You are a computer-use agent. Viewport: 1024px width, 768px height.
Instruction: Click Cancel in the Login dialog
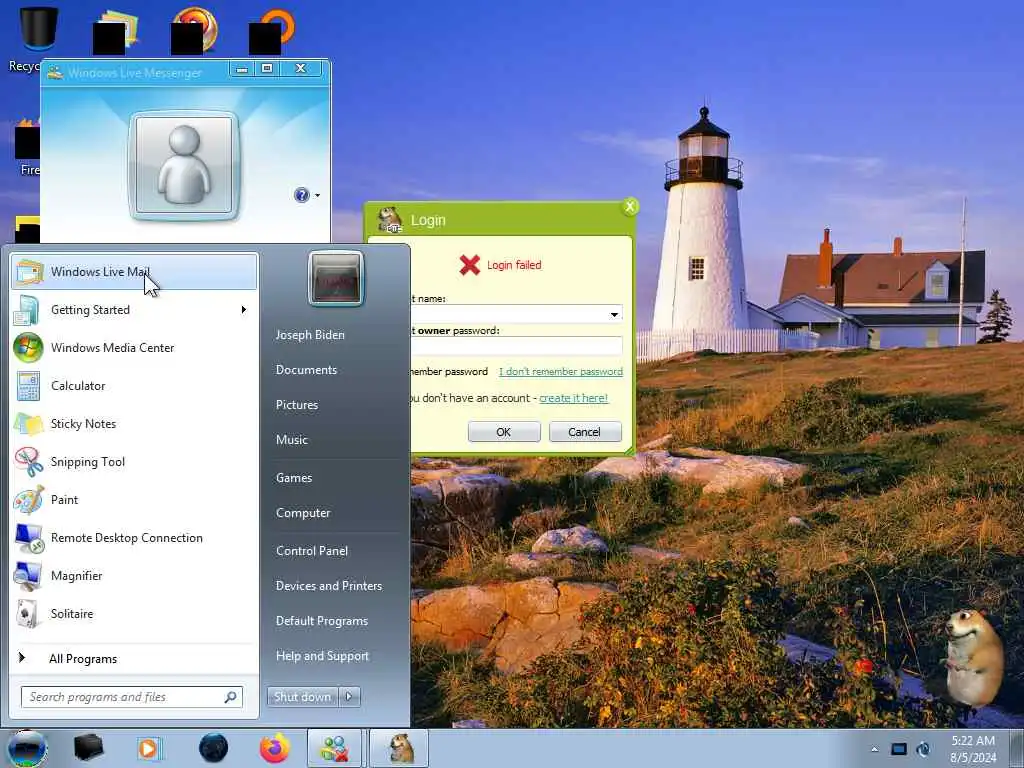tap(585, 432)
